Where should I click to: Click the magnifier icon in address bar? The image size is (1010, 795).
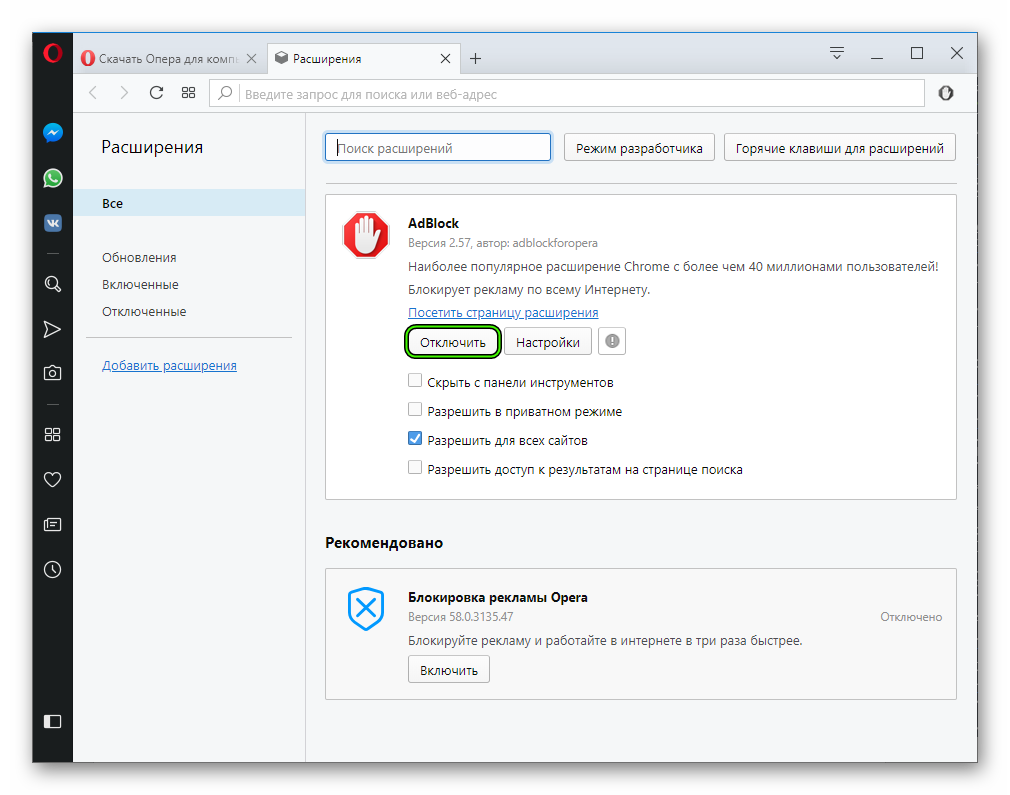(225, 93)
